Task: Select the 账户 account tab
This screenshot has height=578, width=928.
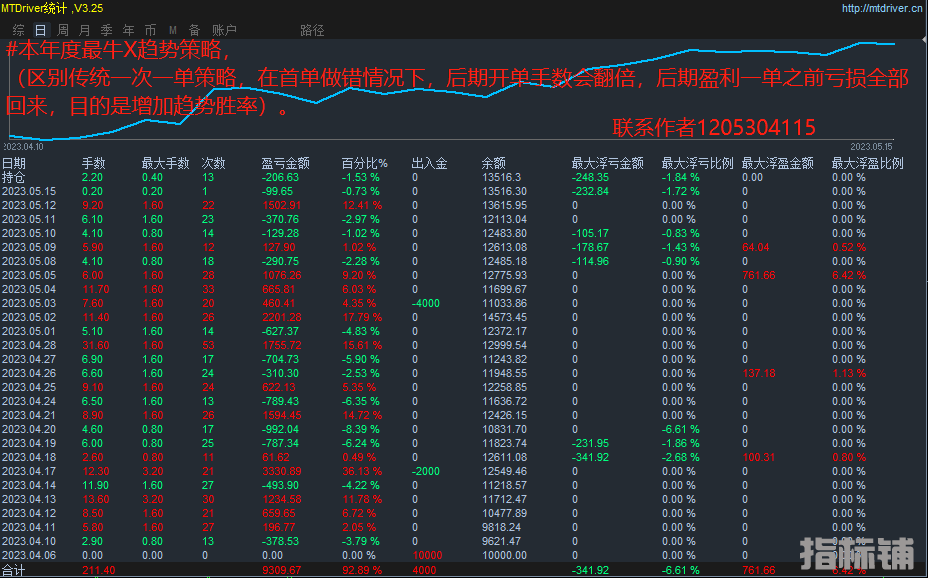Action: (x=224, y=30)
